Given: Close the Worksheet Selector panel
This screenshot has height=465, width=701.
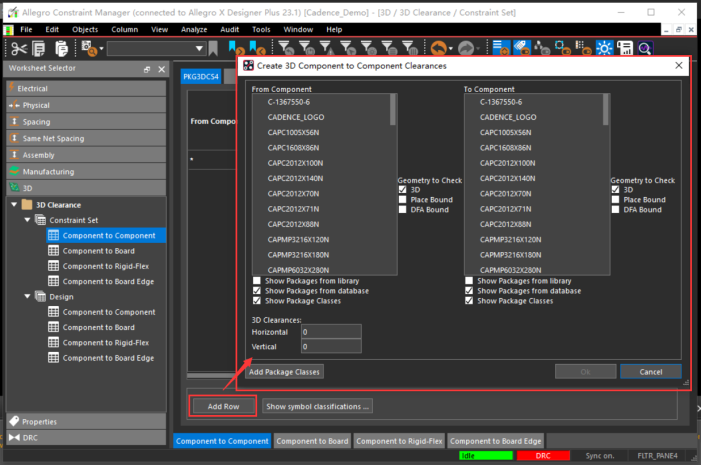Looking at the screenshot, I should (x=161, y=69).
